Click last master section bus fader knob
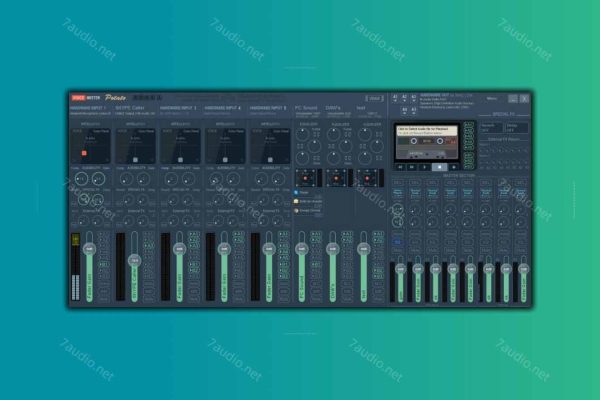This screenshot has width=600, height=400. (523, 269)
